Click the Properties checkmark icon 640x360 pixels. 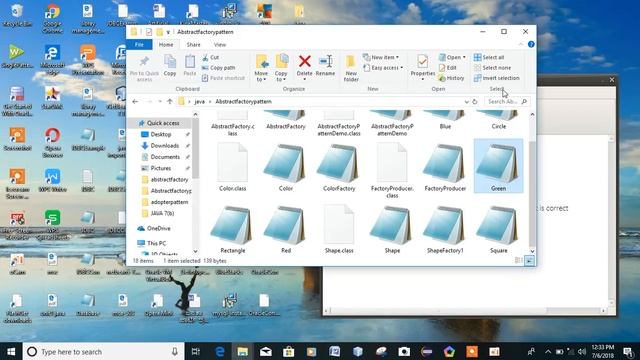pos(422,61)
